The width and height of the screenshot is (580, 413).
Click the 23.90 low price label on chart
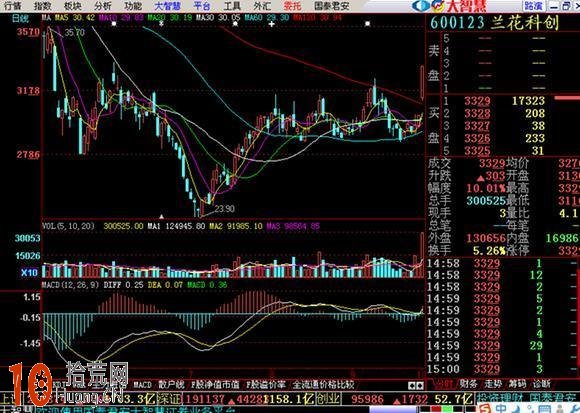[x=225, y=209]
